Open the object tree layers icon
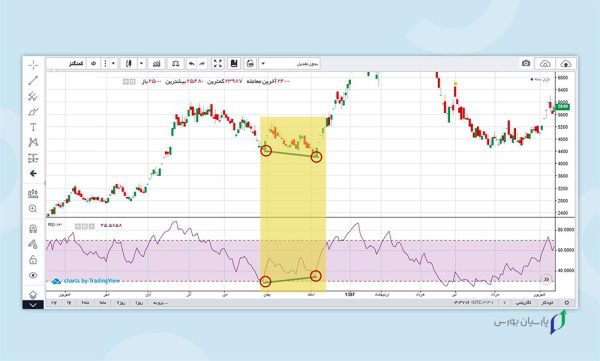 pyautogui.click(x=33, y=294)
